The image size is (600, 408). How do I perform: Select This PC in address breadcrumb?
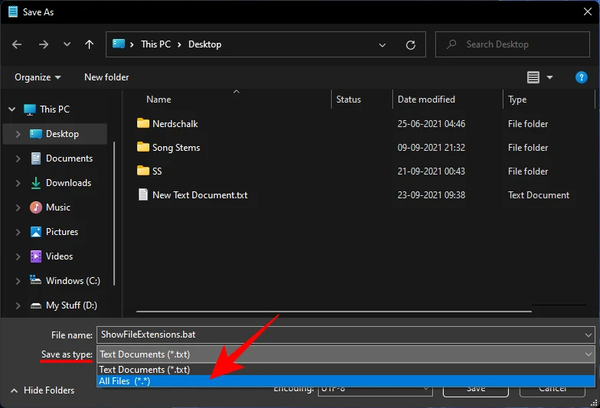(156, 44)
